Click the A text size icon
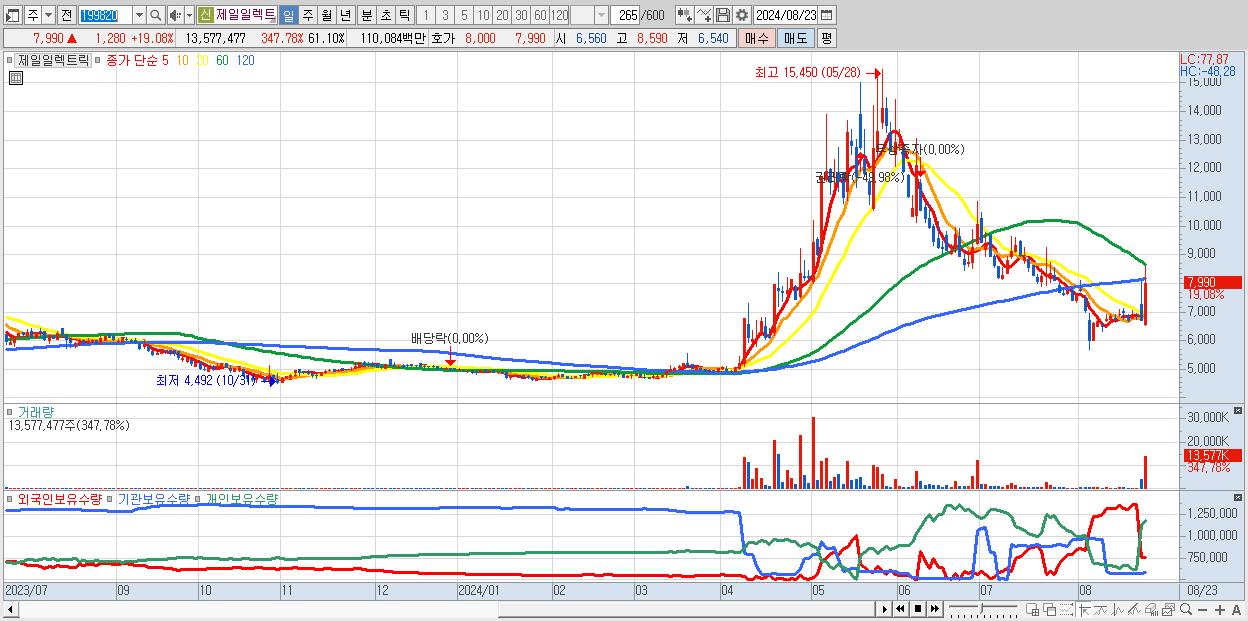Image resolution: width=1248 pixels, height=621 pixels. (1236, 610)
